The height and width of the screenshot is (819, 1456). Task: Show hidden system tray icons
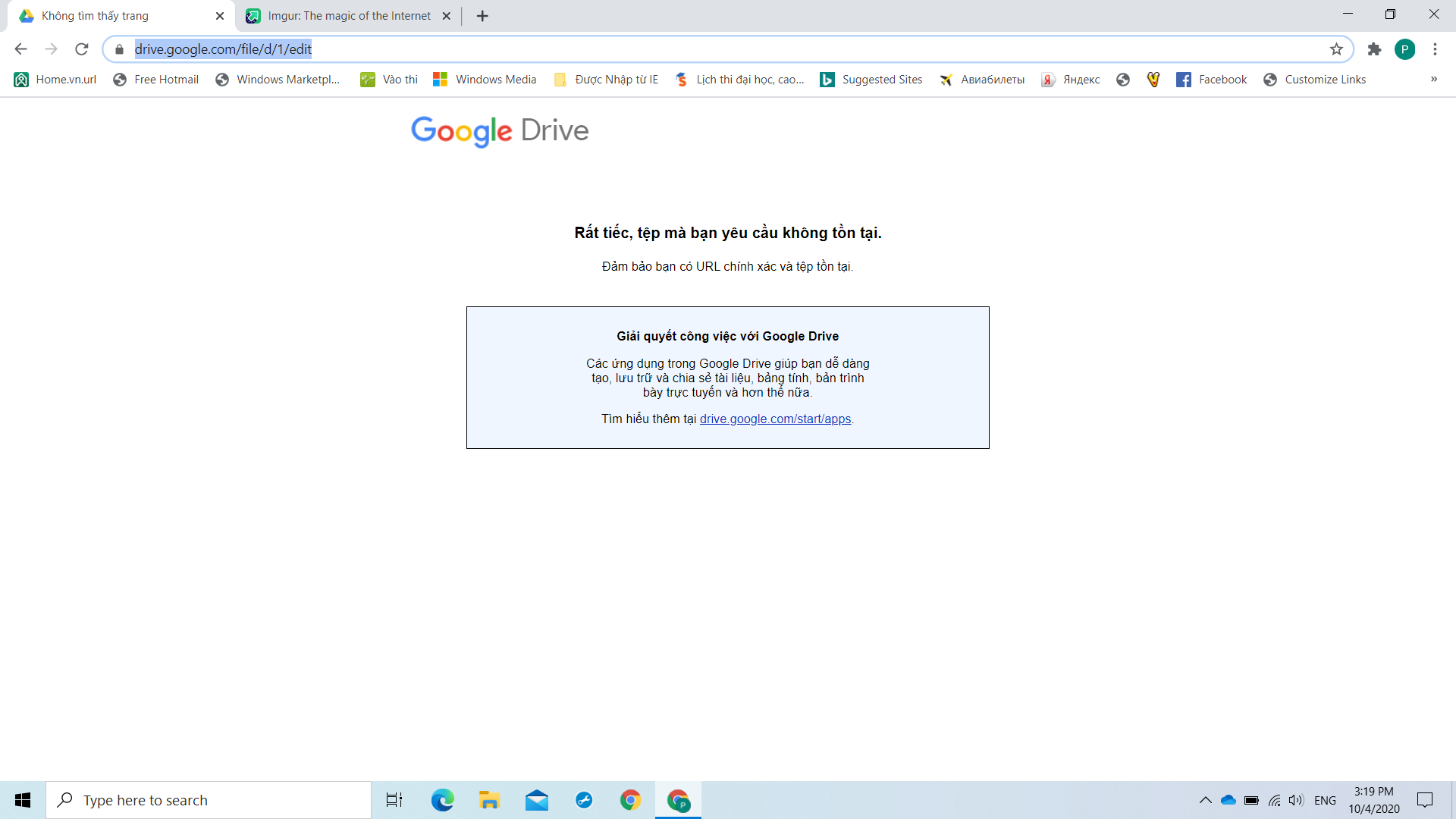pyautogui.click(x=1205, y=800)
